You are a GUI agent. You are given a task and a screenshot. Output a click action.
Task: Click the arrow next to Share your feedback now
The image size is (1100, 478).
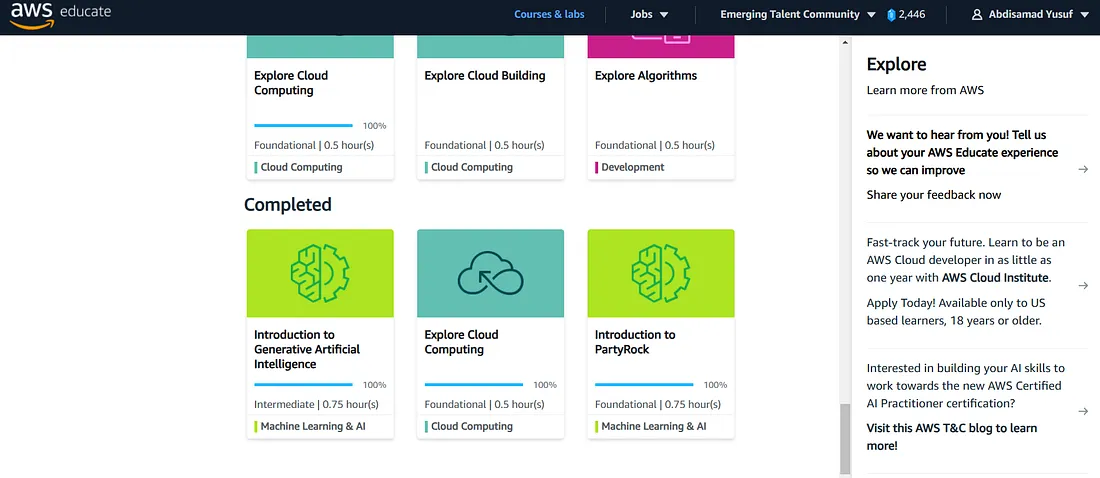pyautogui.click(x=1083, y=169)
